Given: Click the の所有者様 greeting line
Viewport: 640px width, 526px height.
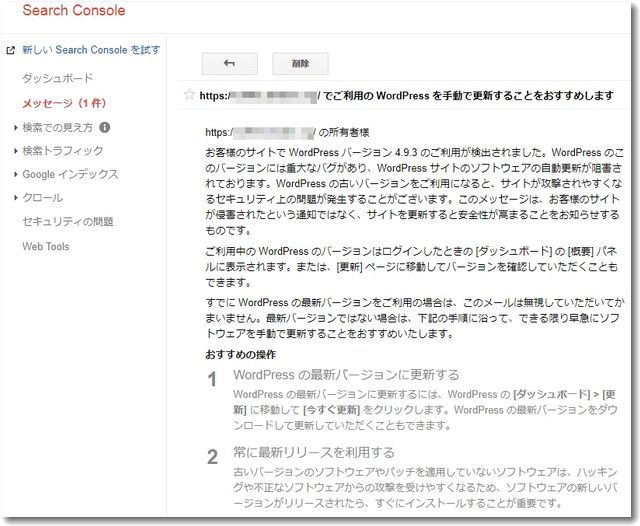Looking at the screenshot, I should tap(287, 132).
